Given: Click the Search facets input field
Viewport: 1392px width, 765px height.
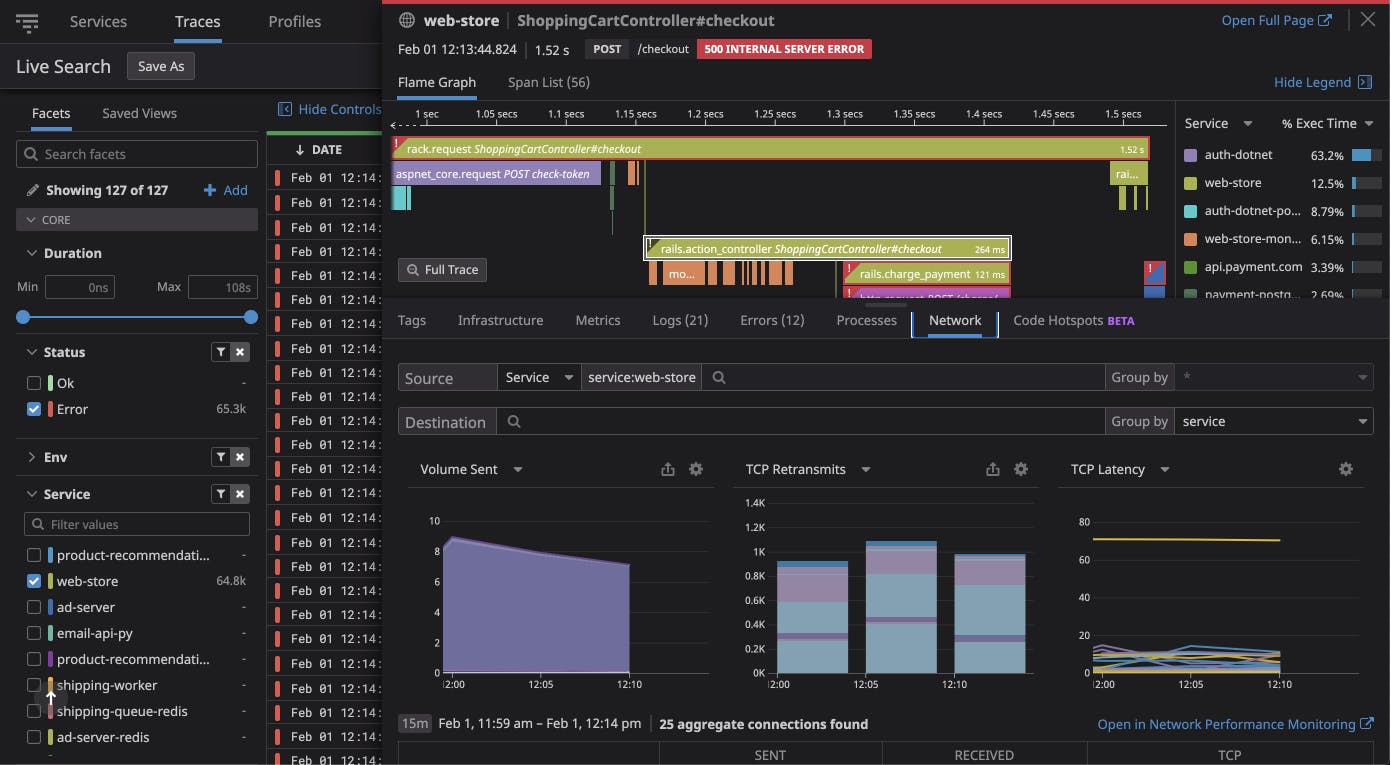Looking at the screenshot, I should [137, 153].
